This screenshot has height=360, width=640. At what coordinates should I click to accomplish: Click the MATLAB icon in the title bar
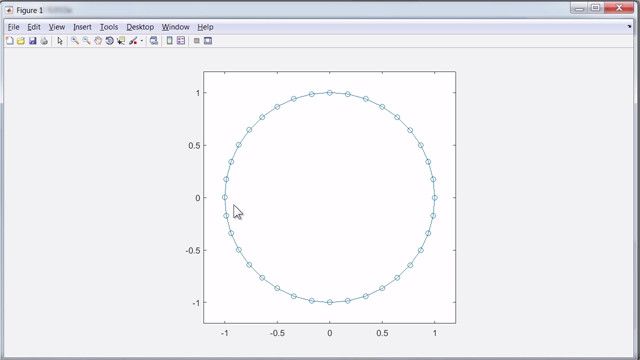[9, 10]
